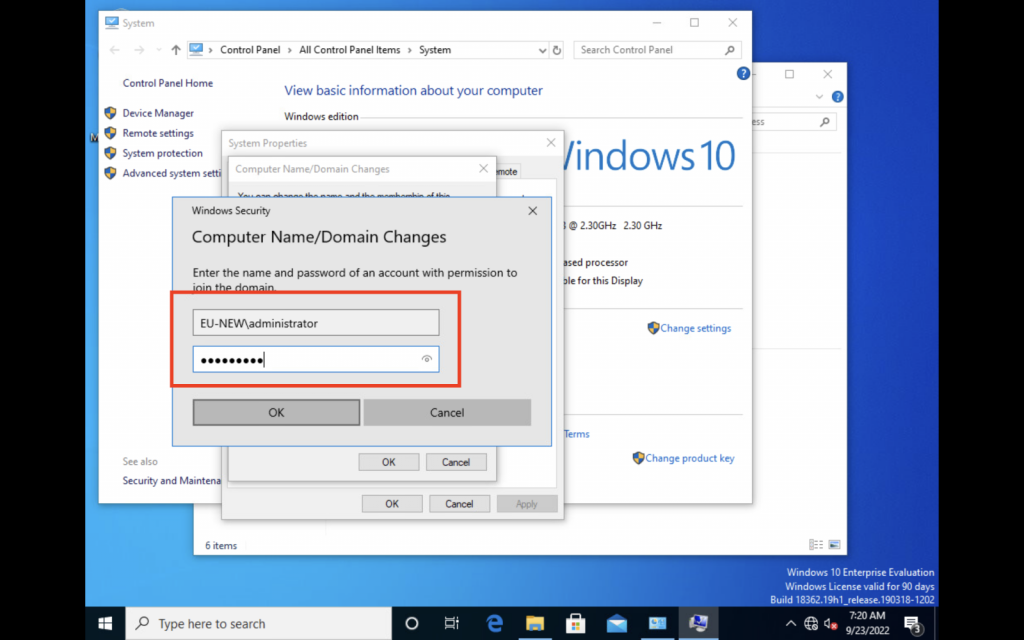This screenshot has width=1024, height=640.
Task: Expand breadcrumb chevron after Control Panel
Action: [291, 50]
